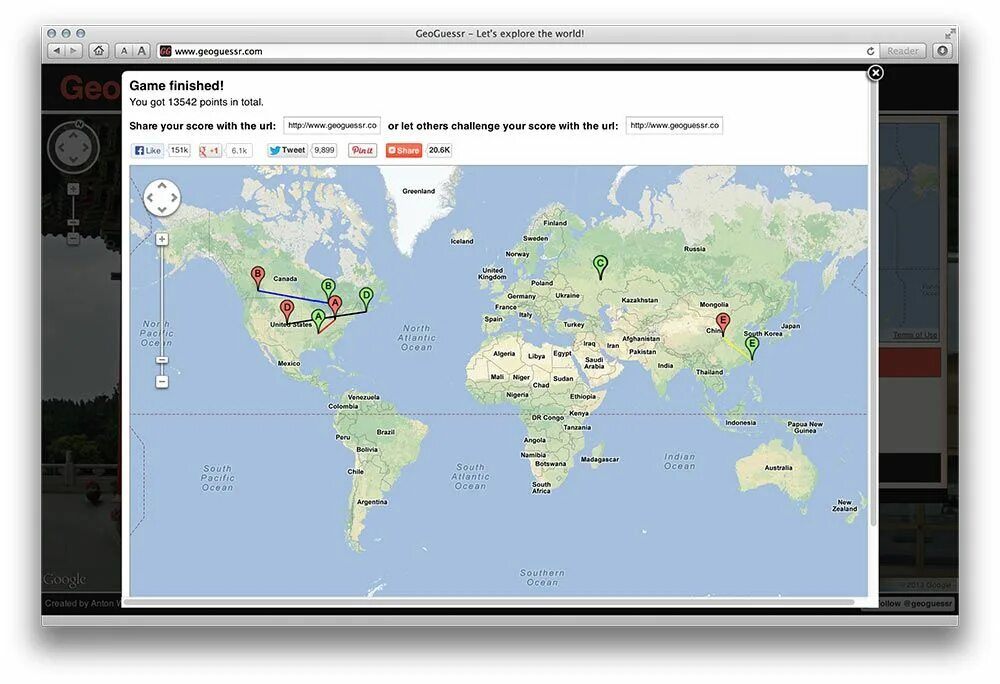The width and height of the screenshot is (1000, 684).
Task: Click the Facebook like count 151k
Action: (179, 150)
